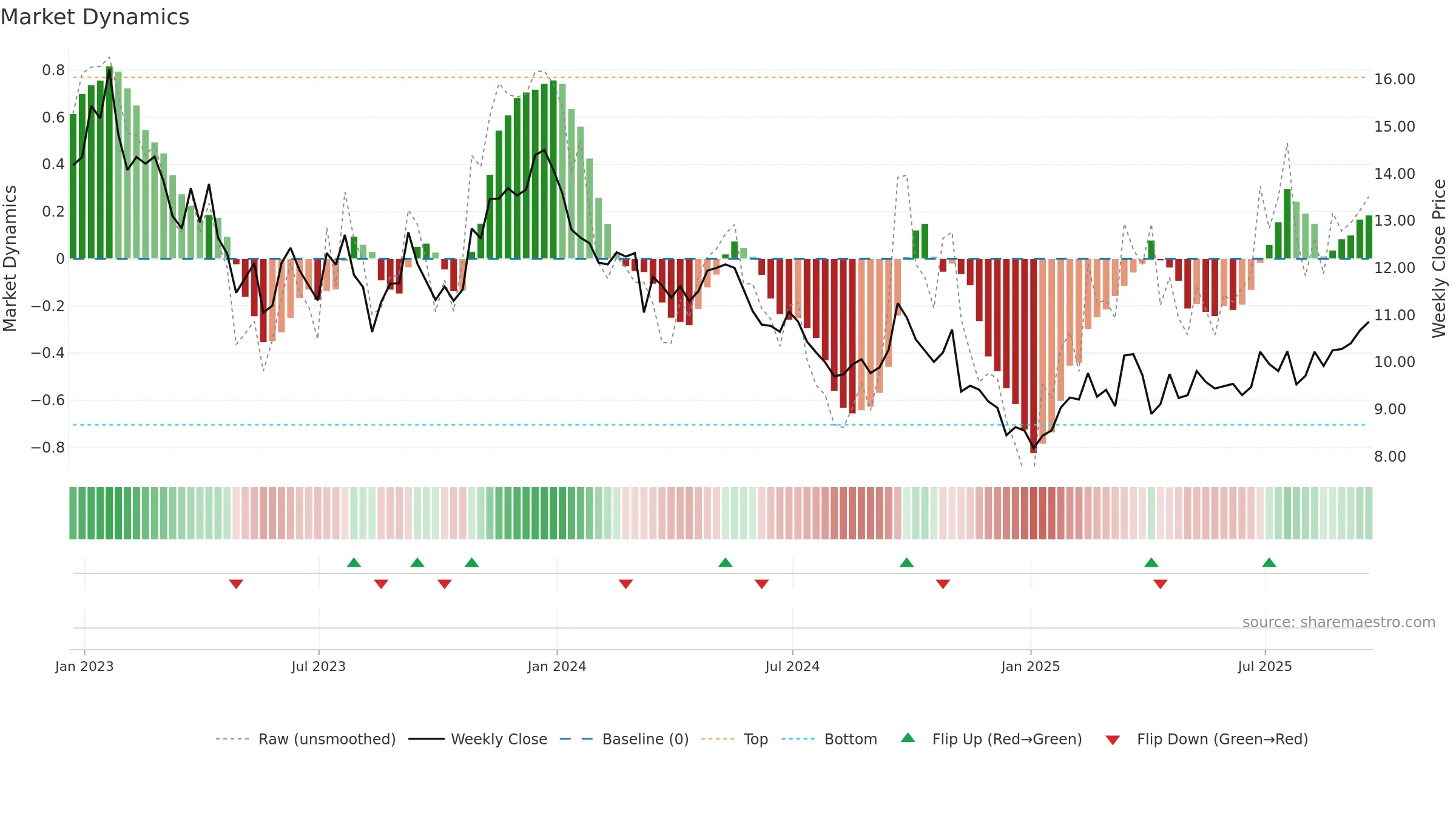
Task: Click the 16.00 right axis price label
Action: tap(1394, 79)
